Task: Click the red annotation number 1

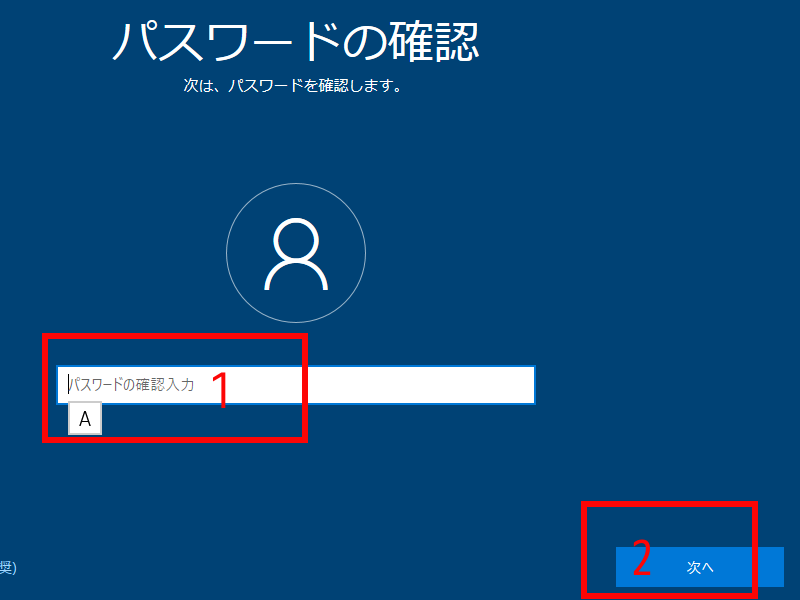Action: (x=222, y=391)
